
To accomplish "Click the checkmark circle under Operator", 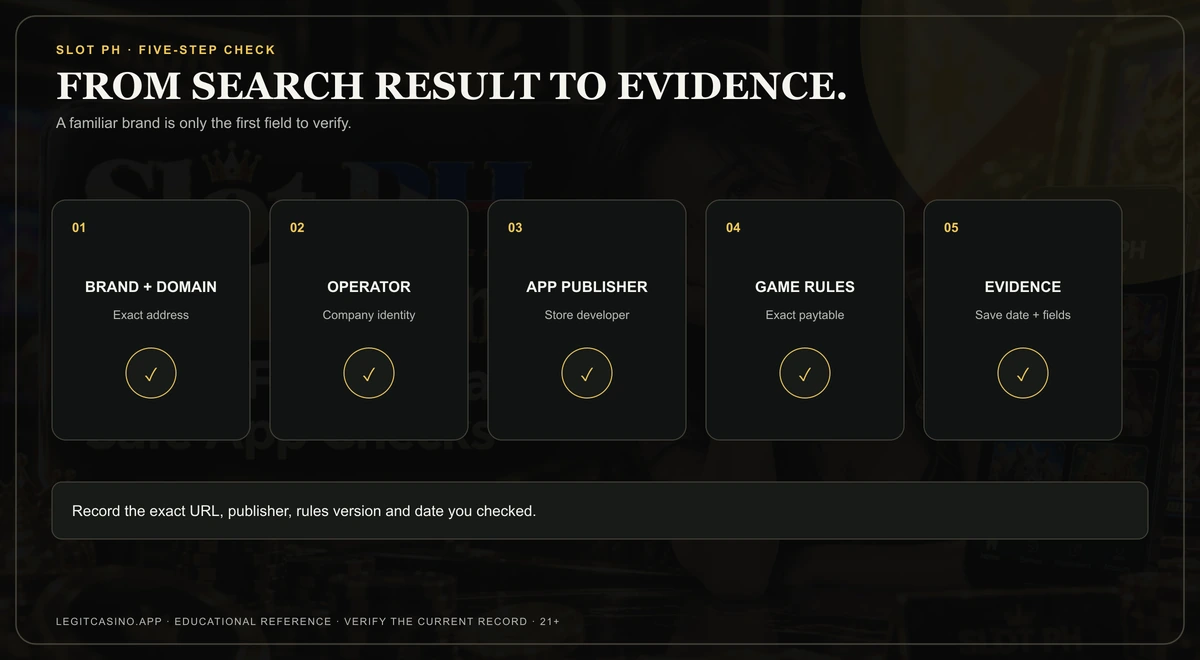I will pyautogui.click(x=369, y=374).
